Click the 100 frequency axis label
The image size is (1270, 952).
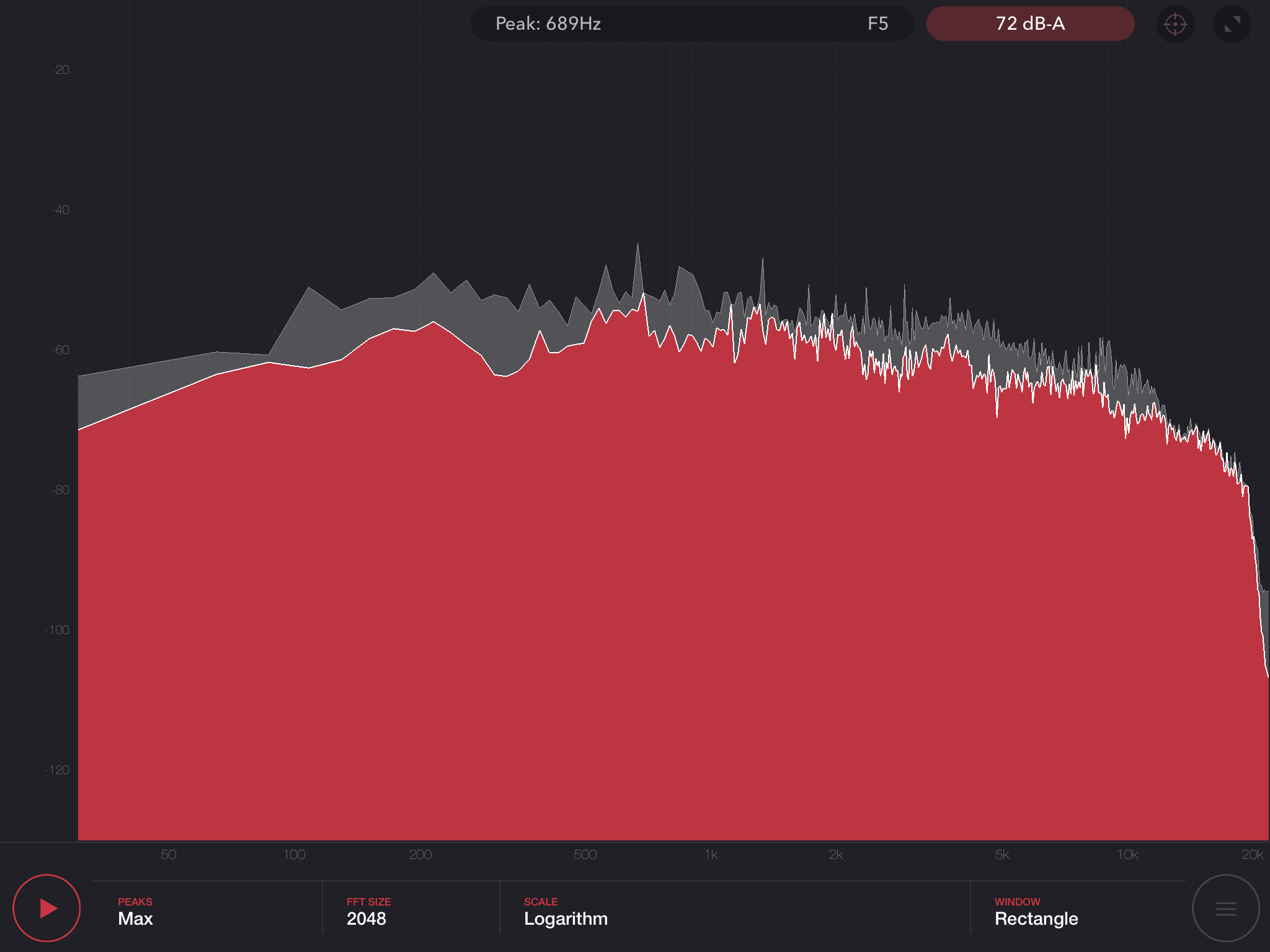pyautogui.click(x=294, y=855)
